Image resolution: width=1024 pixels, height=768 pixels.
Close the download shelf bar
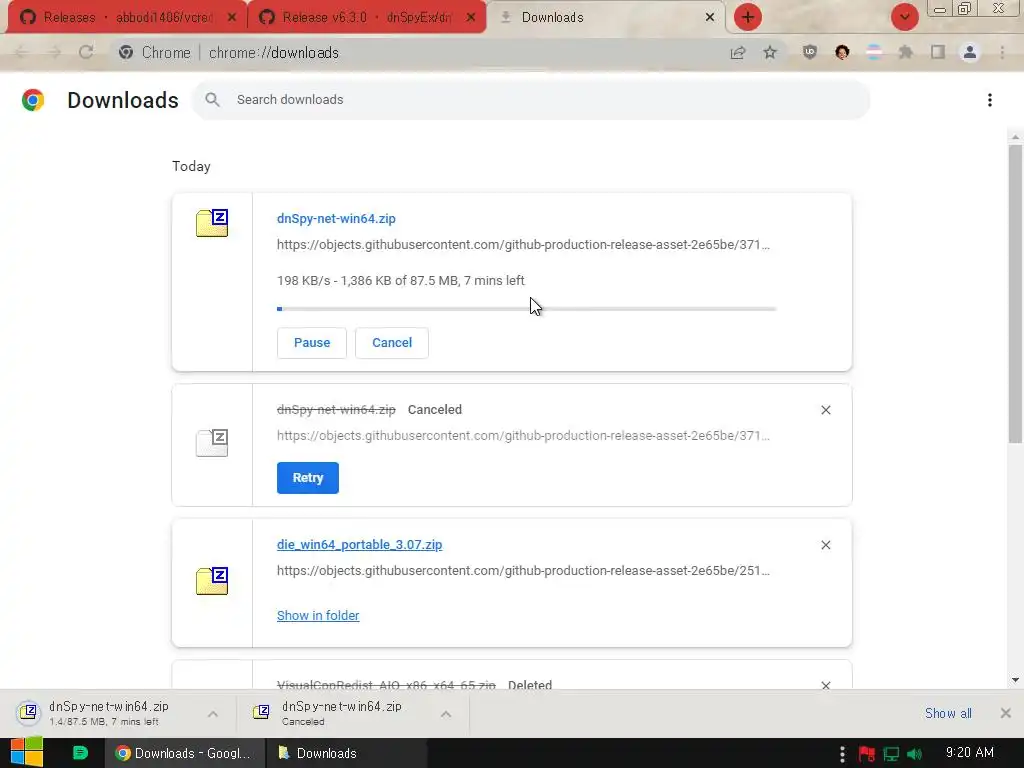(x=1006, y=713)
